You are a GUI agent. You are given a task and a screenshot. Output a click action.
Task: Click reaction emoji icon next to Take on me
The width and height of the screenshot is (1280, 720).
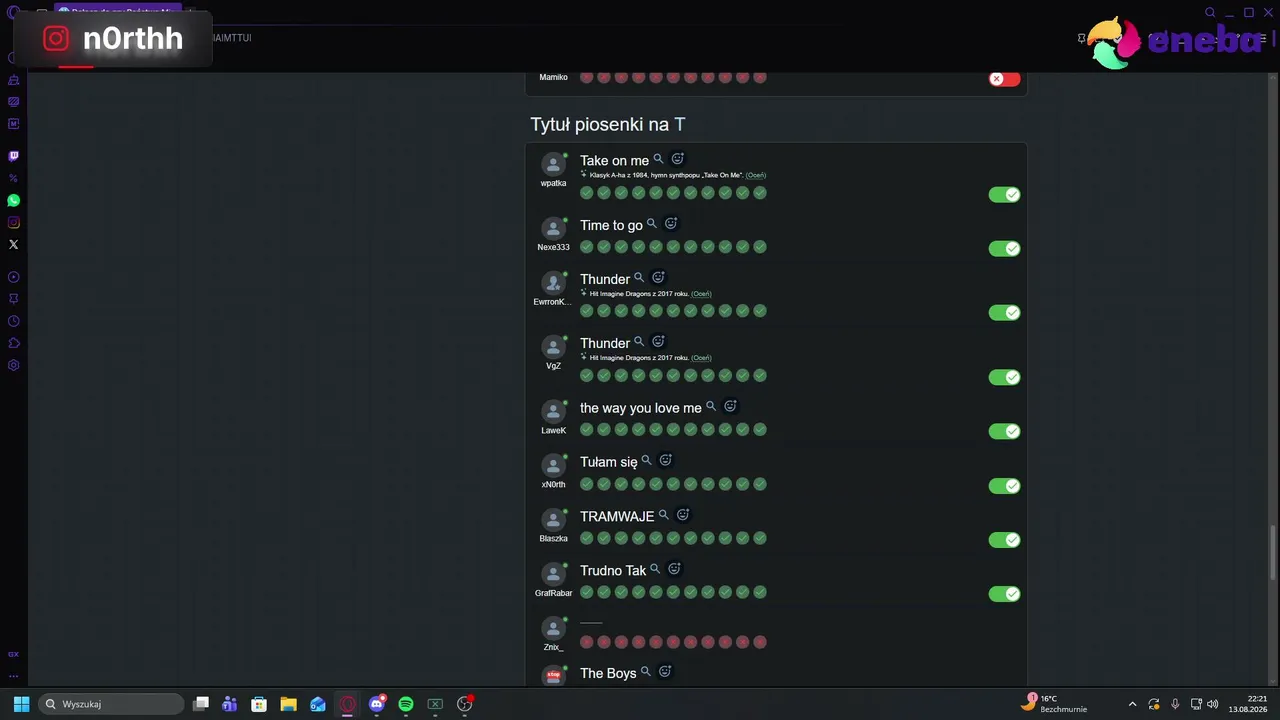(x=677, y=159)
